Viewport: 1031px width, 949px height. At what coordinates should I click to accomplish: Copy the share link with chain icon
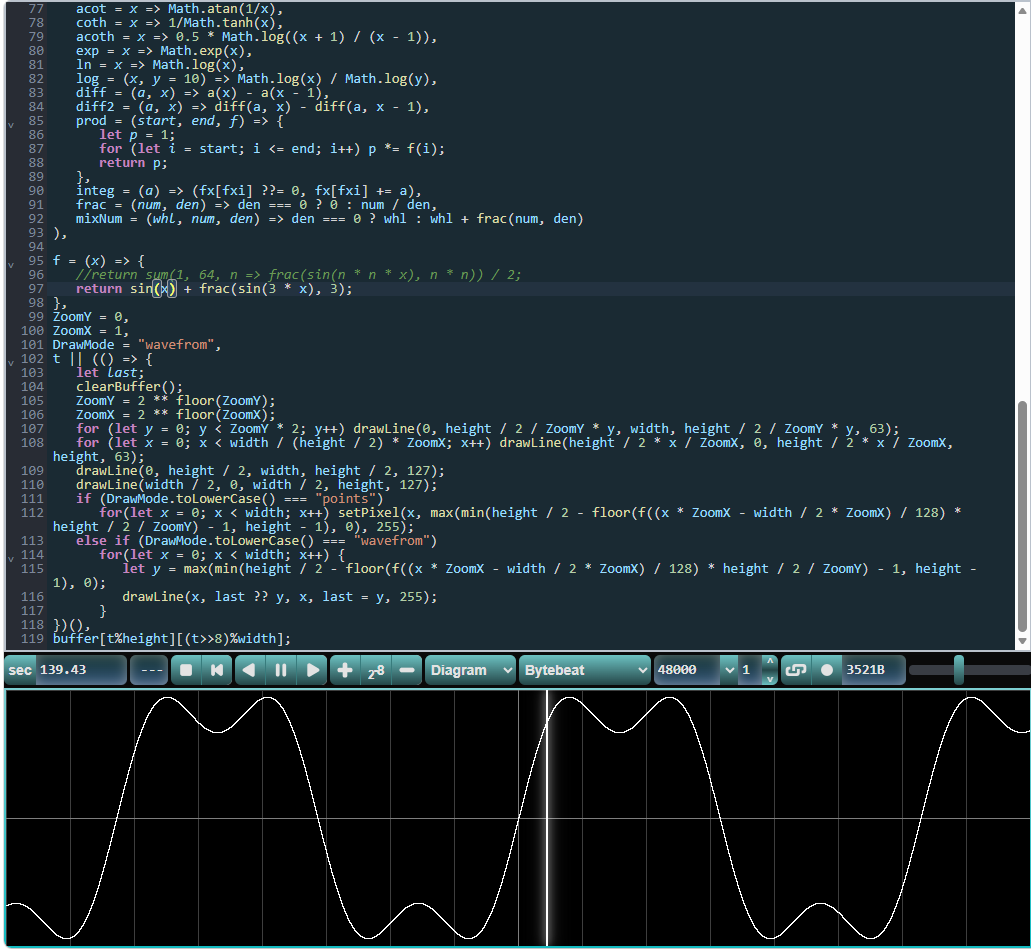tap(796, 670)
